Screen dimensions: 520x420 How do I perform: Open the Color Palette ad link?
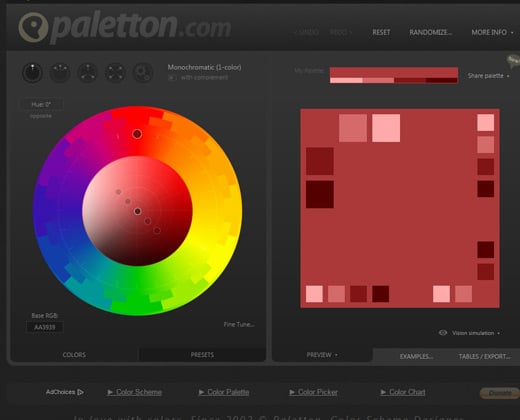224,392
